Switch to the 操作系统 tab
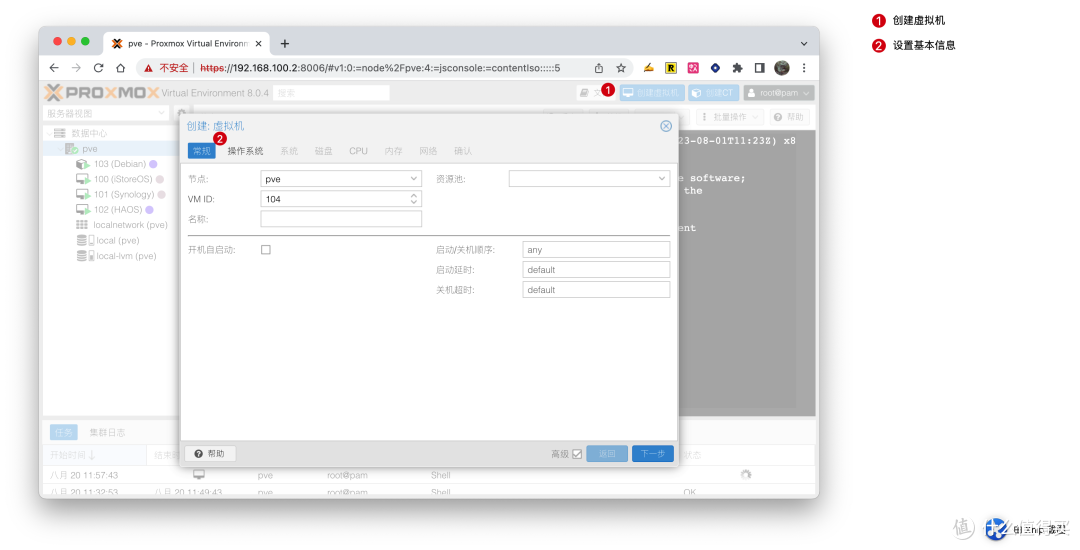This screenshot has height=550, width=1080. click(x=245, y=151)
